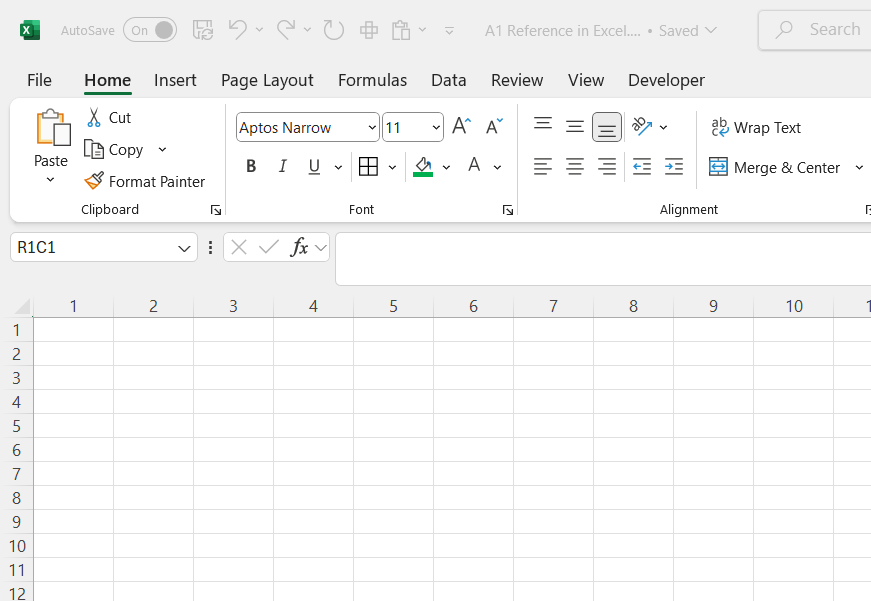This screenshot has height=601, width=871.
Task: Click the Excel app logo icon
Action: coord(30,30)
